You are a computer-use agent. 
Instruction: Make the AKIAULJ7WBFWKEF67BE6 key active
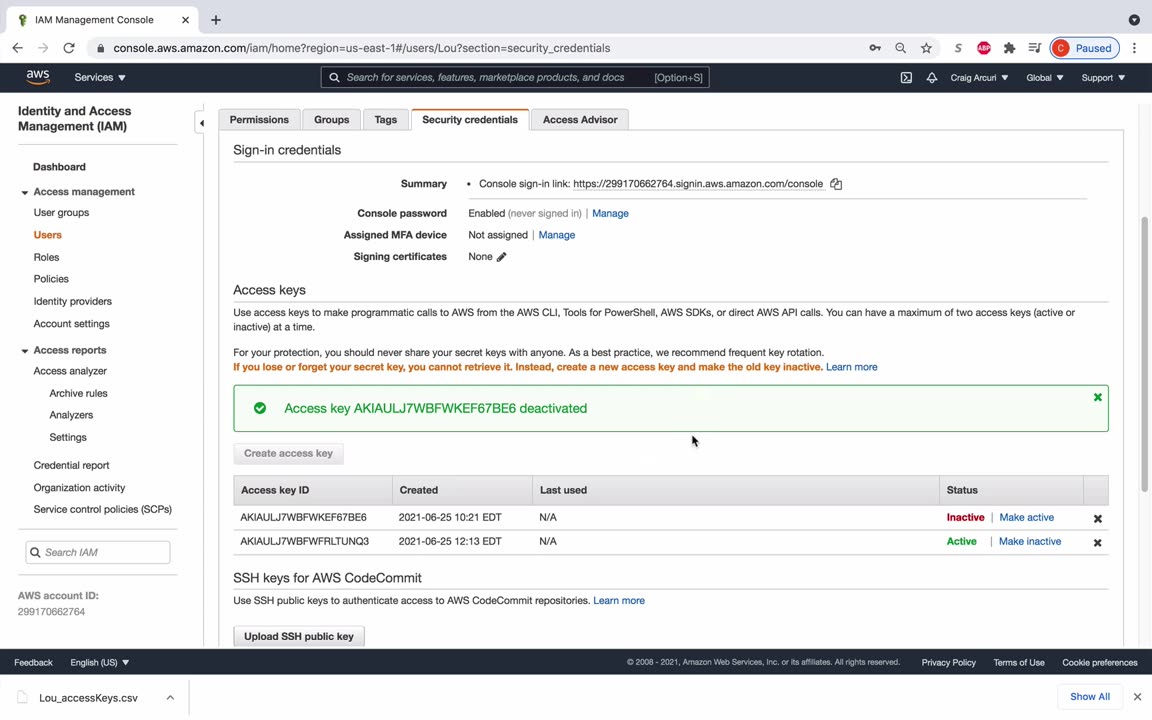tap(1026, 517)
